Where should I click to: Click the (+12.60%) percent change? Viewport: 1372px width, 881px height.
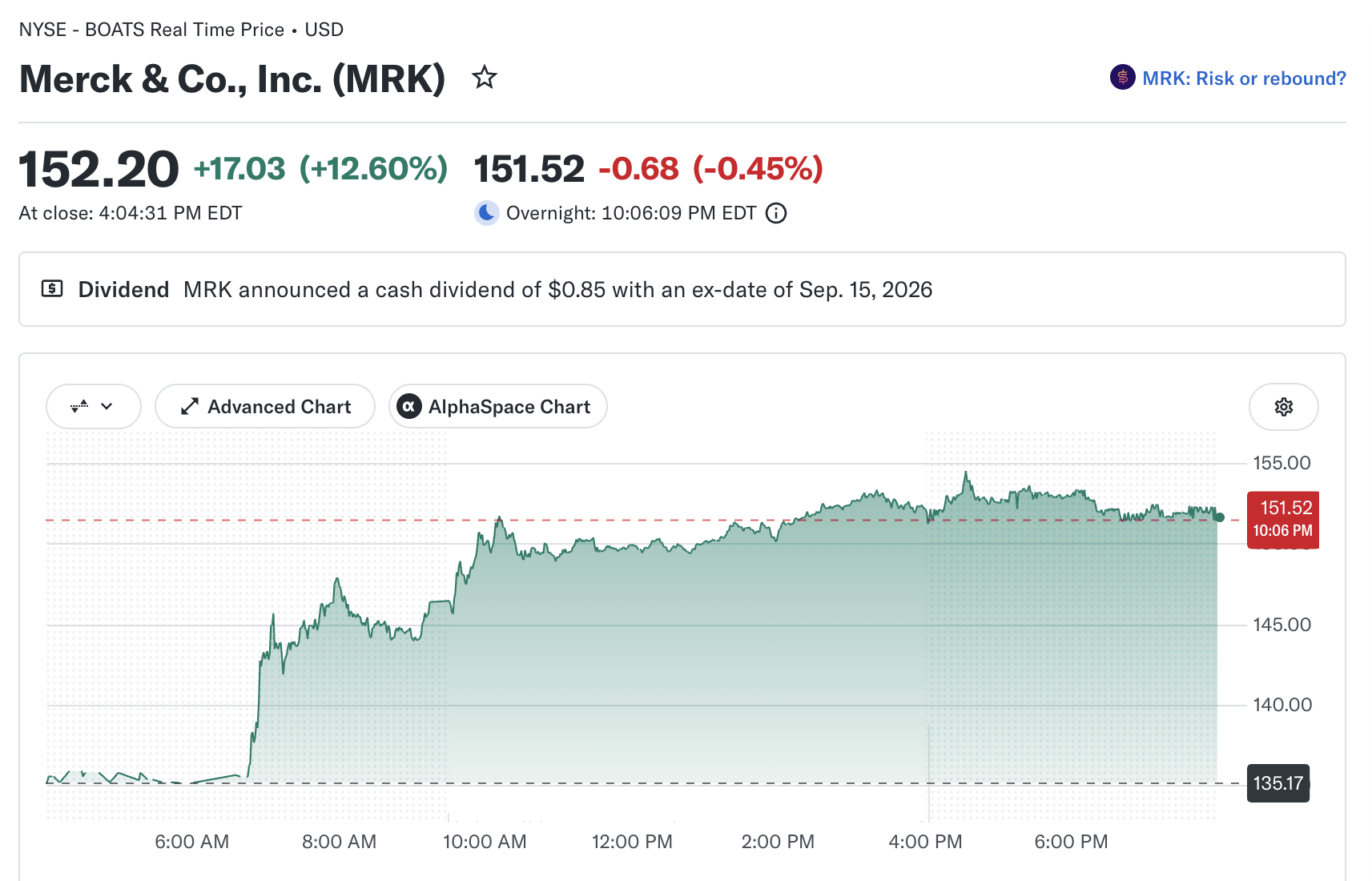[x=373, y=169]
